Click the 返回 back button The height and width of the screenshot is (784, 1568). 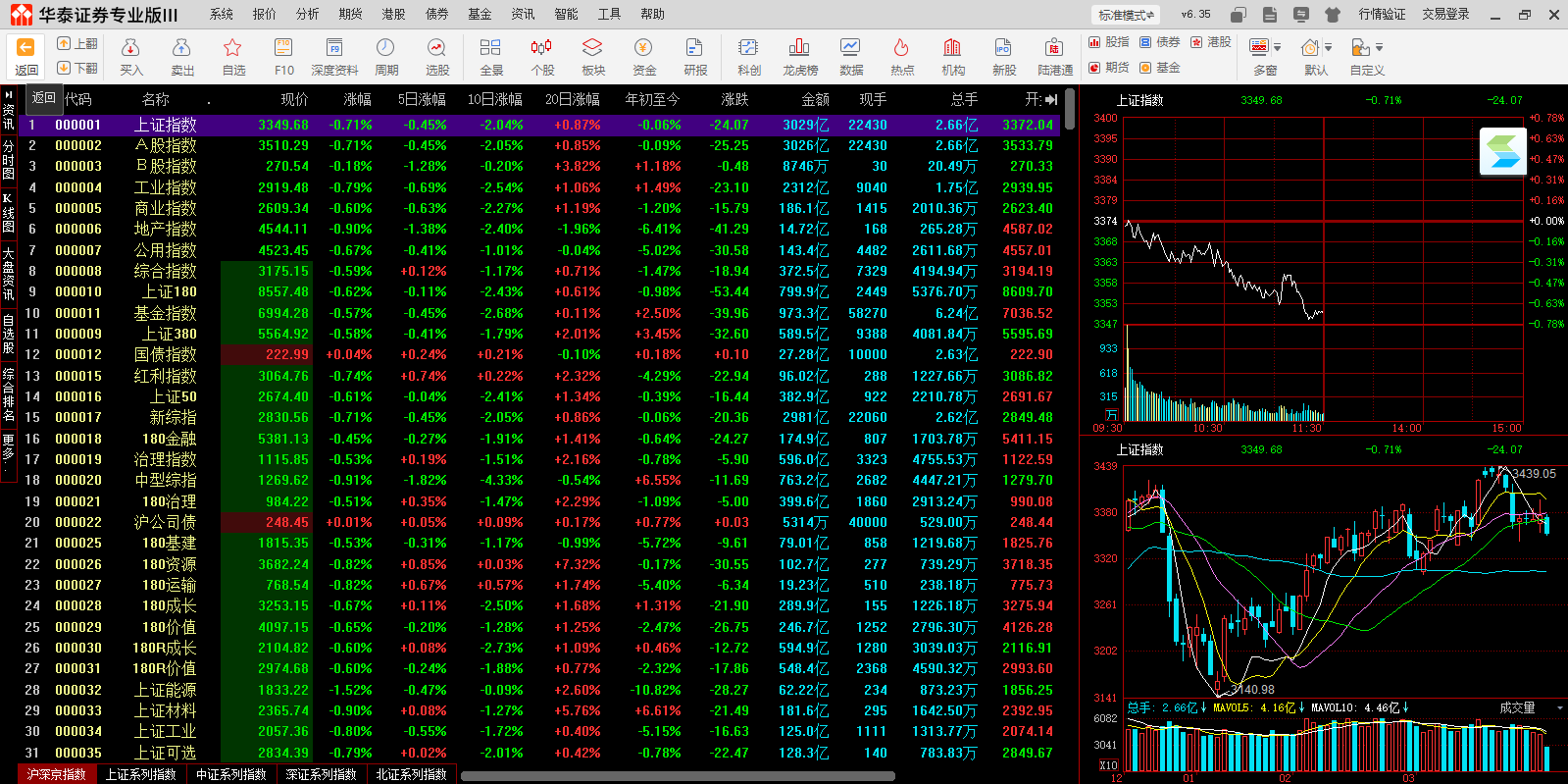click(25, 56)
